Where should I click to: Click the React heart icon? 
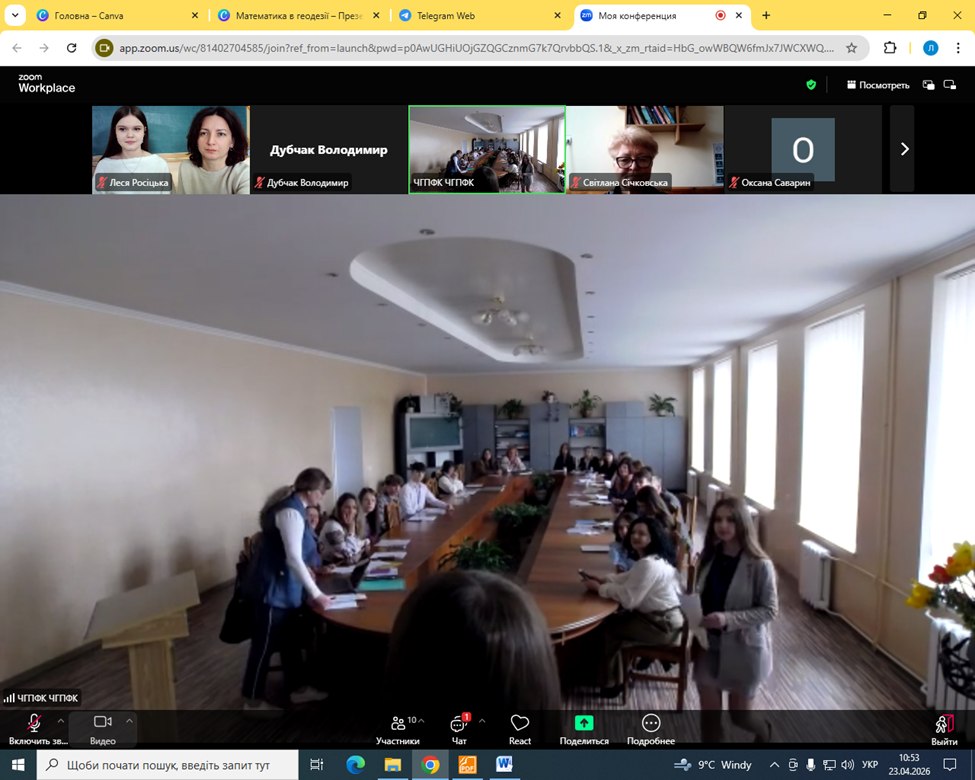(519, 727)
